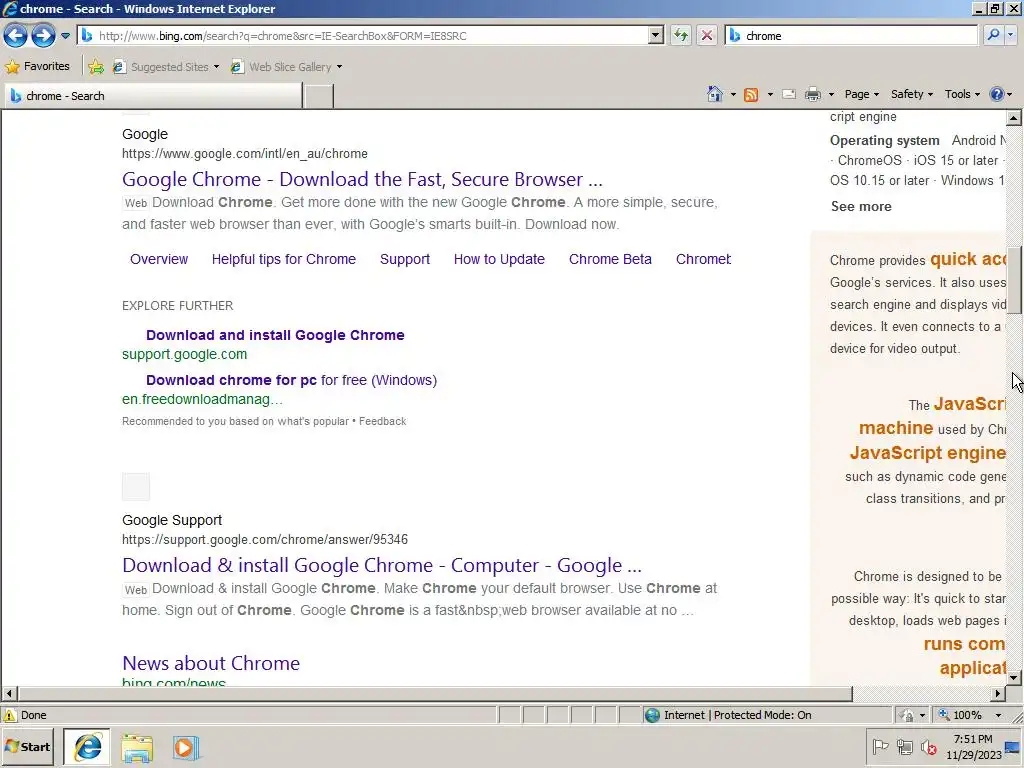
Task: Expand the feeds dropdown arrow
Action: pyautogui.click(x=770, y=95)
